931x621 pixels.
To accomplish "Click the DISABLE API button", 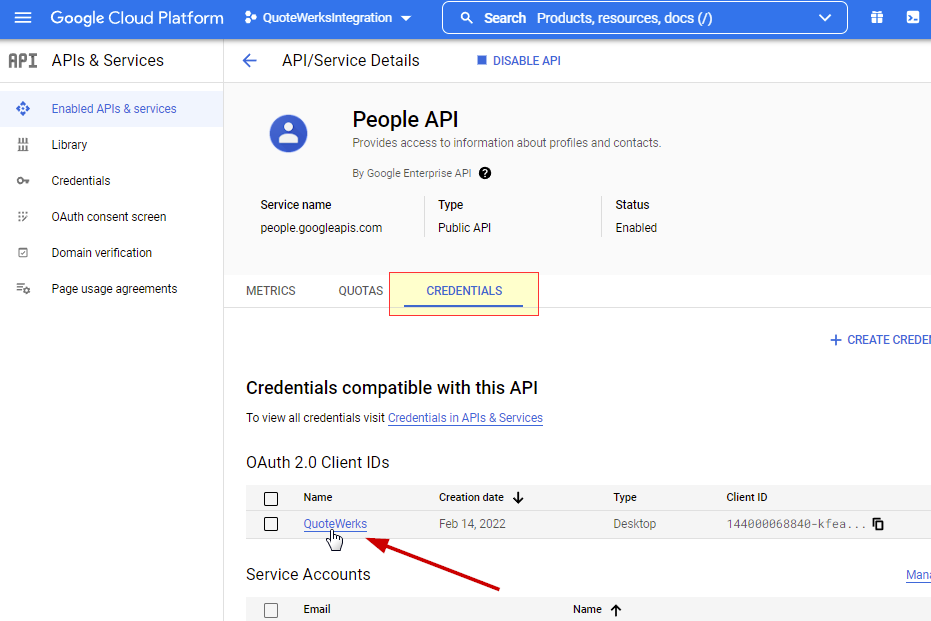I will pyautogui.click(x=519, y=61).
